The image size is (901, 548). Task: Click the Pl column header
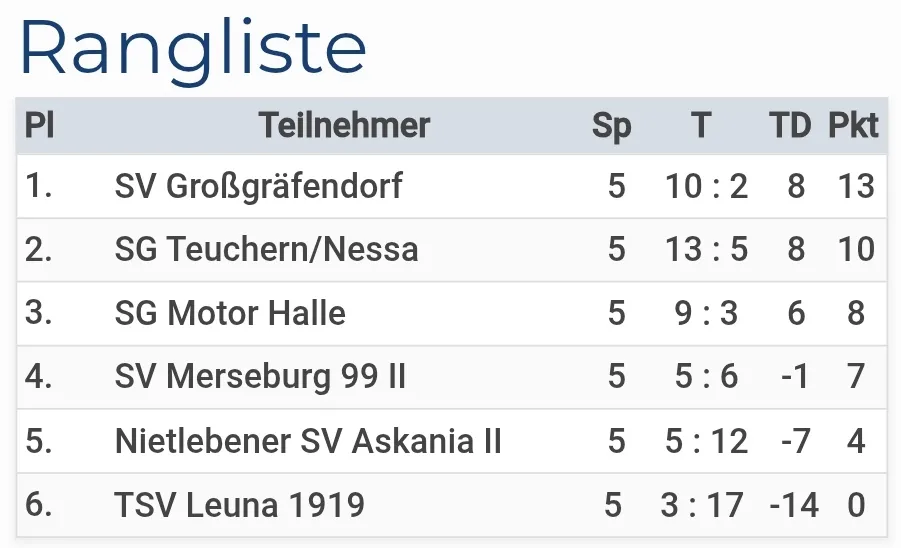[39, 126]
